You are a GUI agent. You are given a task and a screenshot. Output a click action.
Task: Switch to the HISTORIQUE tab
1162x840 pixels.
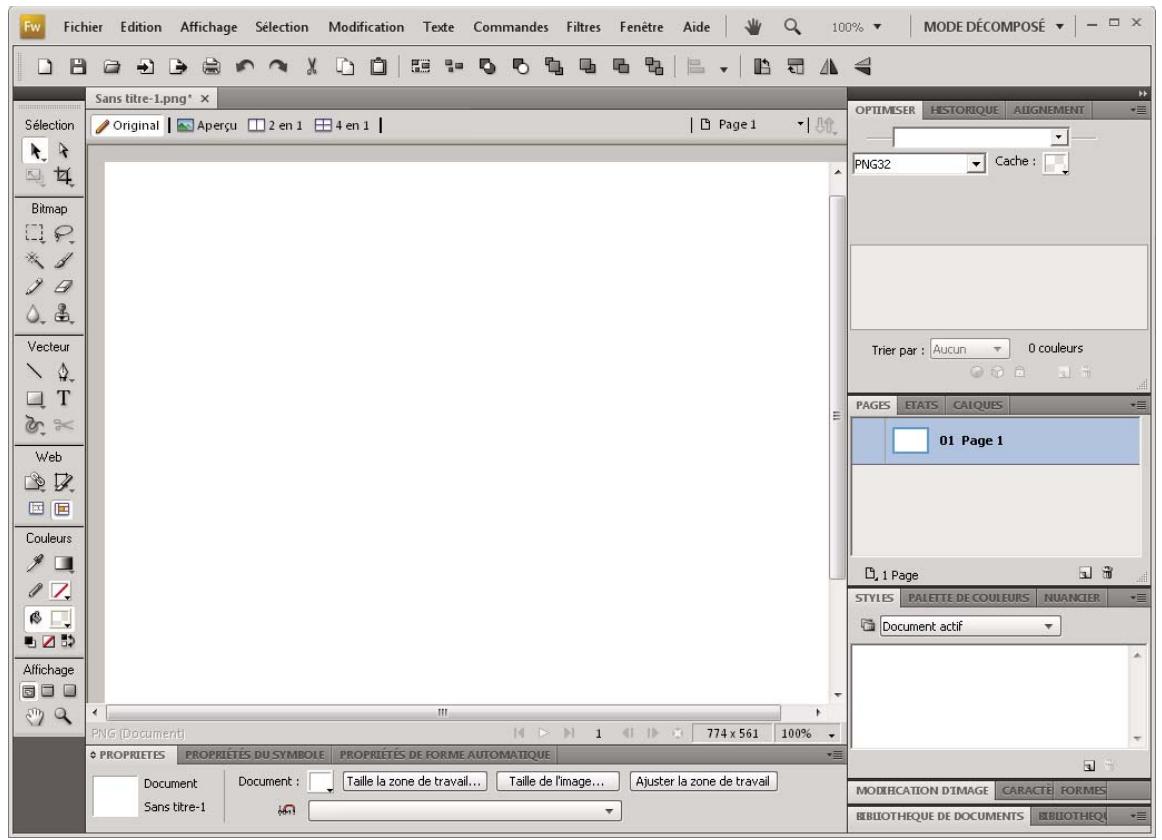point(963,110)
